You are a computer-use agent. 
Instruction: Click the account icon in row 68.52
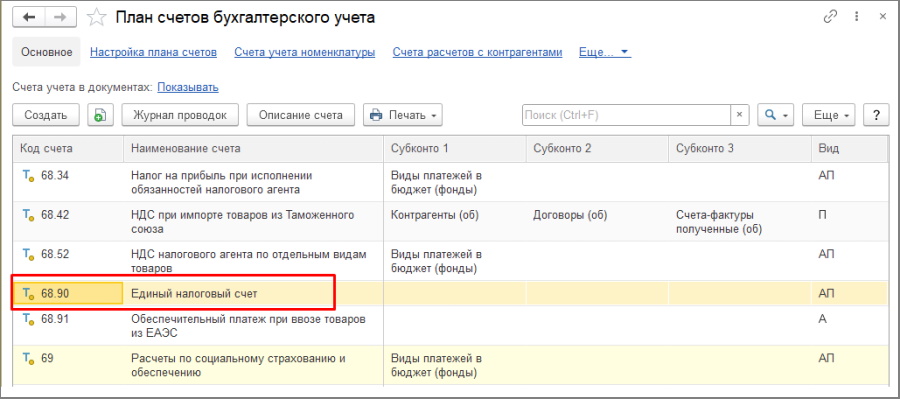click(x=28, y=254)
